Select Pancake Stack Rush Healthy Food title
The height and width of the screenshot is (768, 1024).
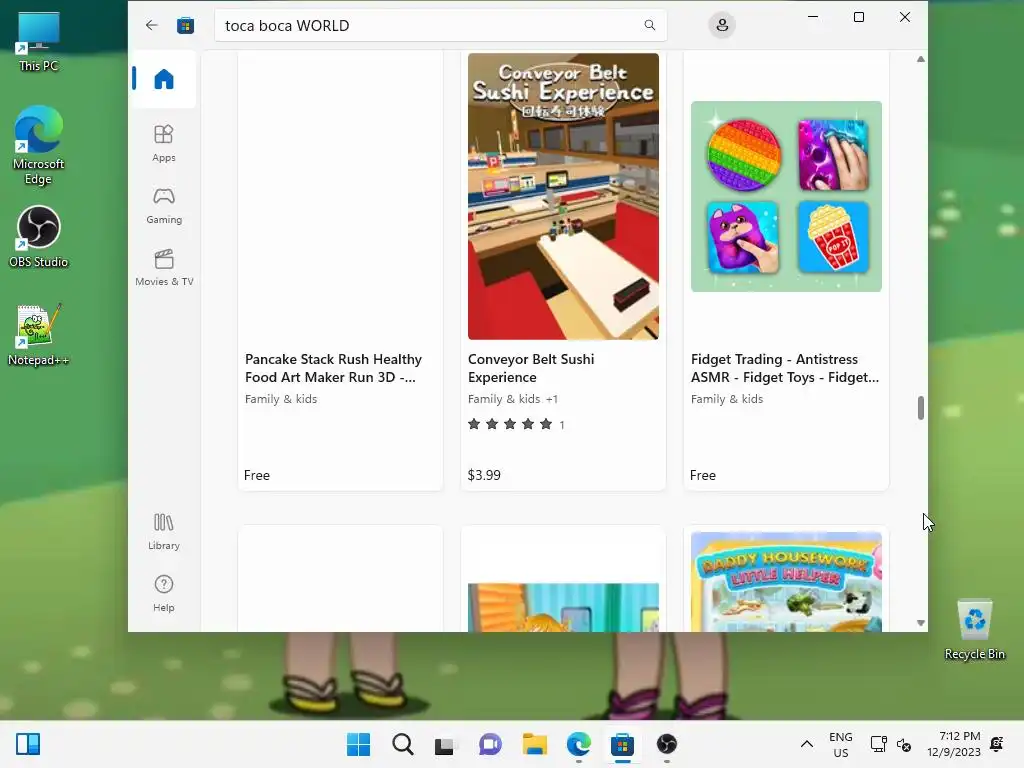pos(334,368)
